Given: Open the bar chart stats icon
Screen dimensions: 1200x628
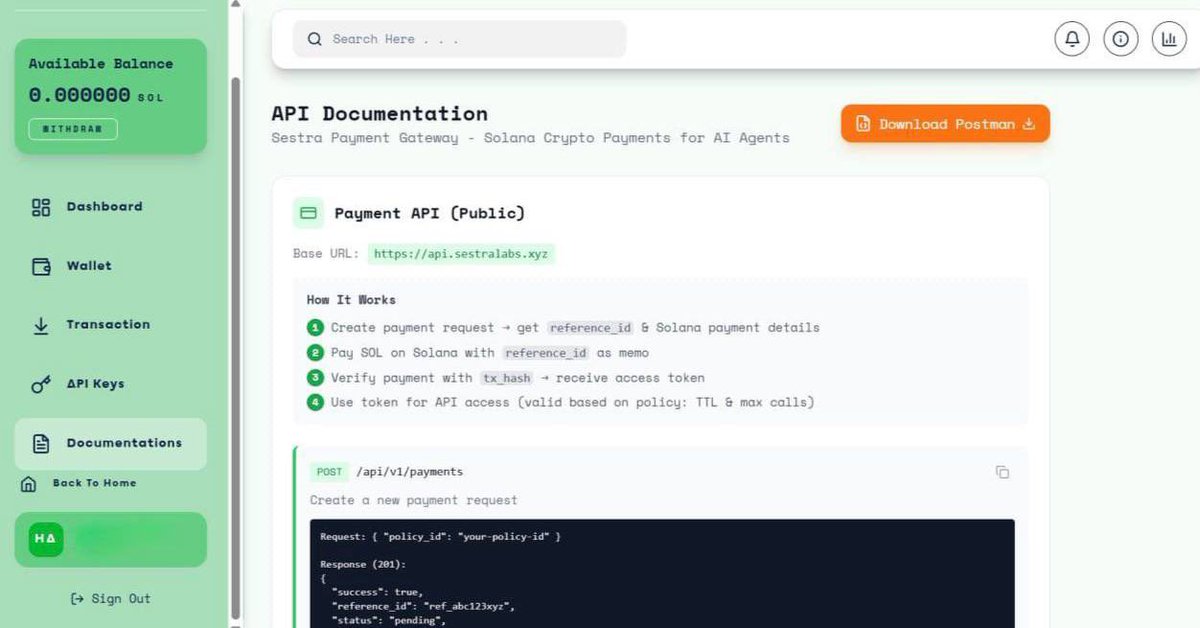Looking at the screenshot, I should [1169, 39].
